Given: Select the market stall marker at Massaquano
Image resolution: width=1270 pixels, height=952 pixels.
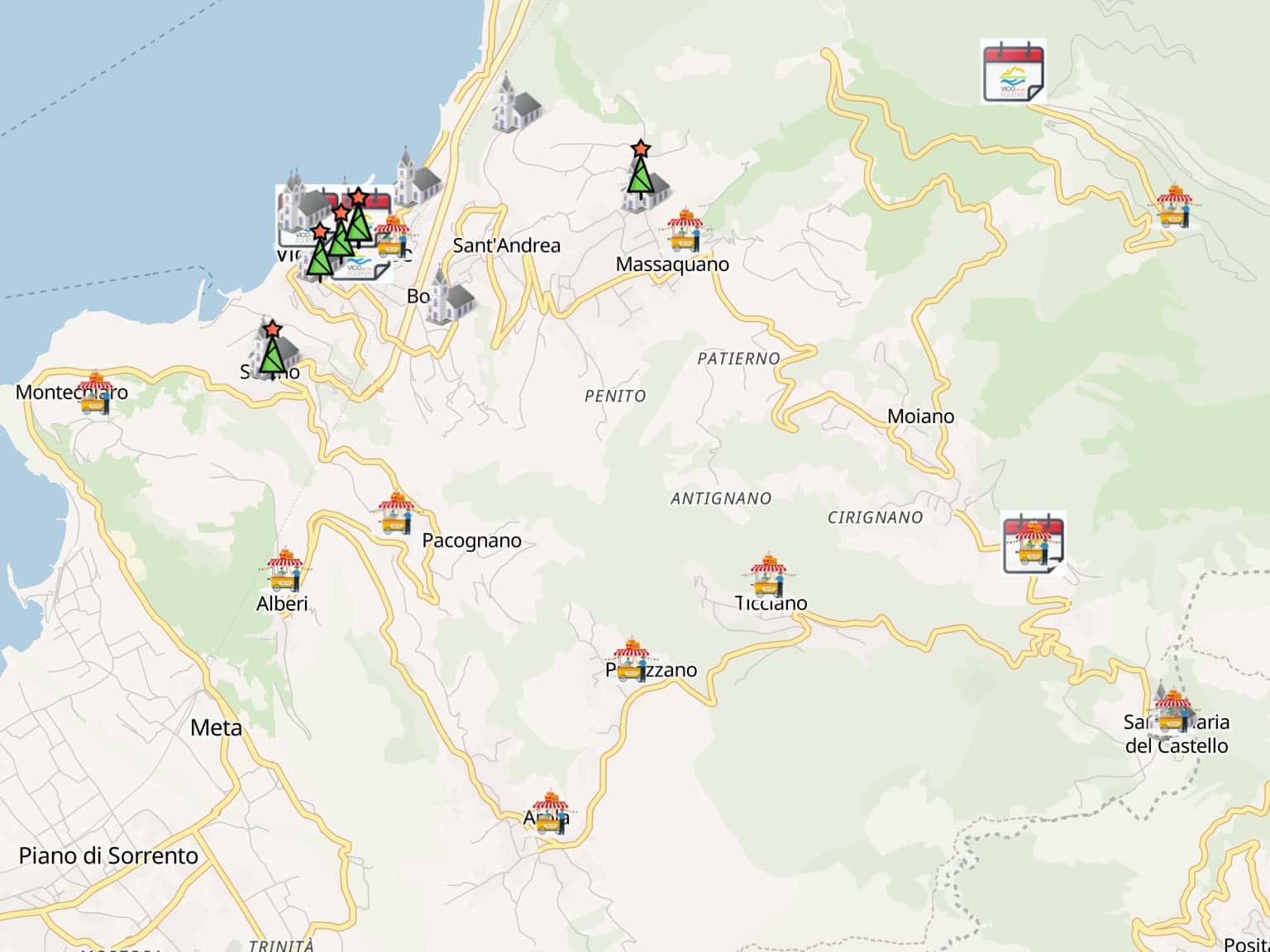Looking at the screenshot, I should [684, 231].
